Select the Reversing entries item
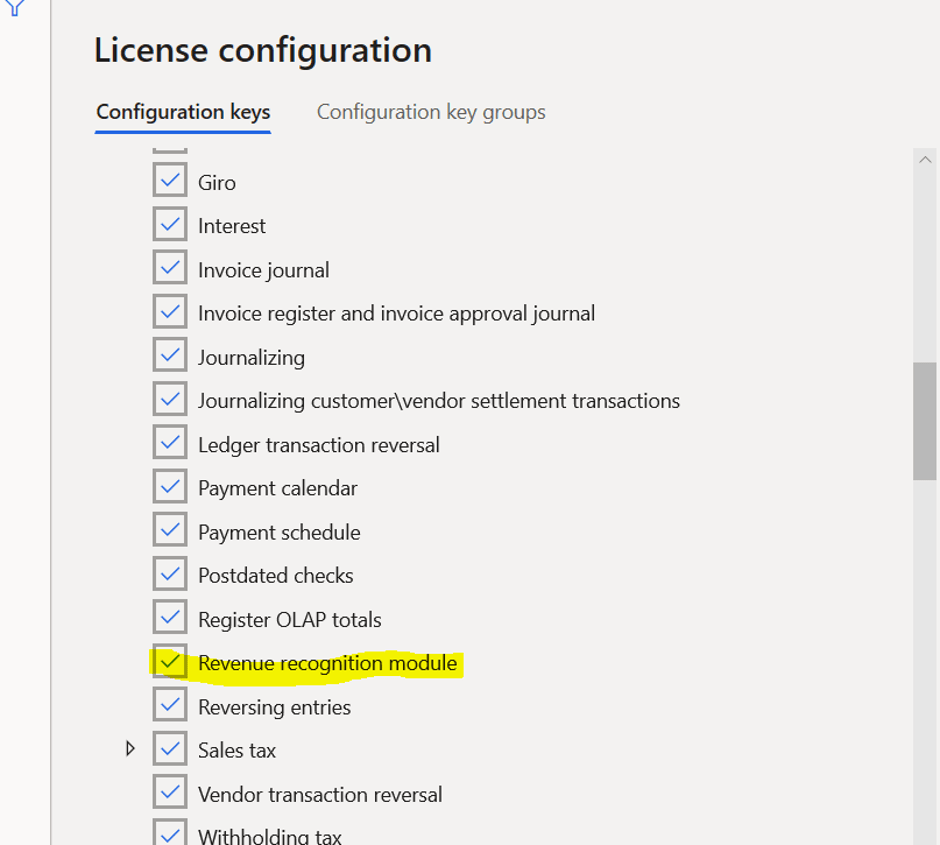 click(274, 707)
